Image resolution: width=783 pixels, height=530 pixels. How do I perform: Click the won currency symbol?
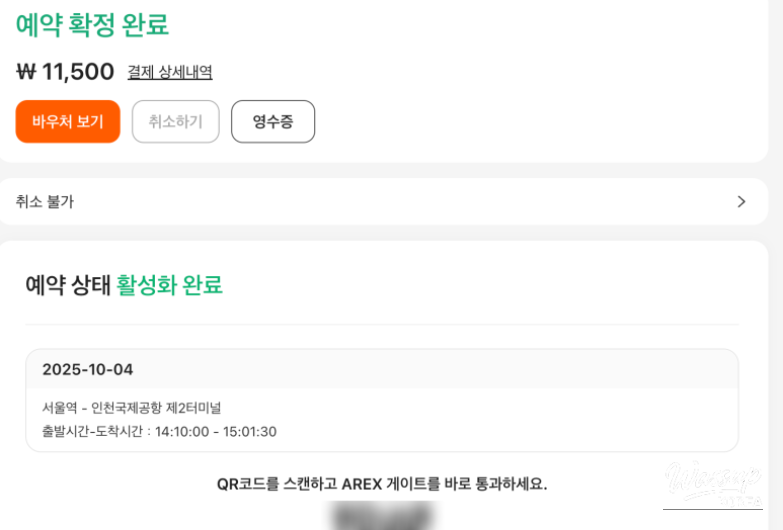(26, 72)
